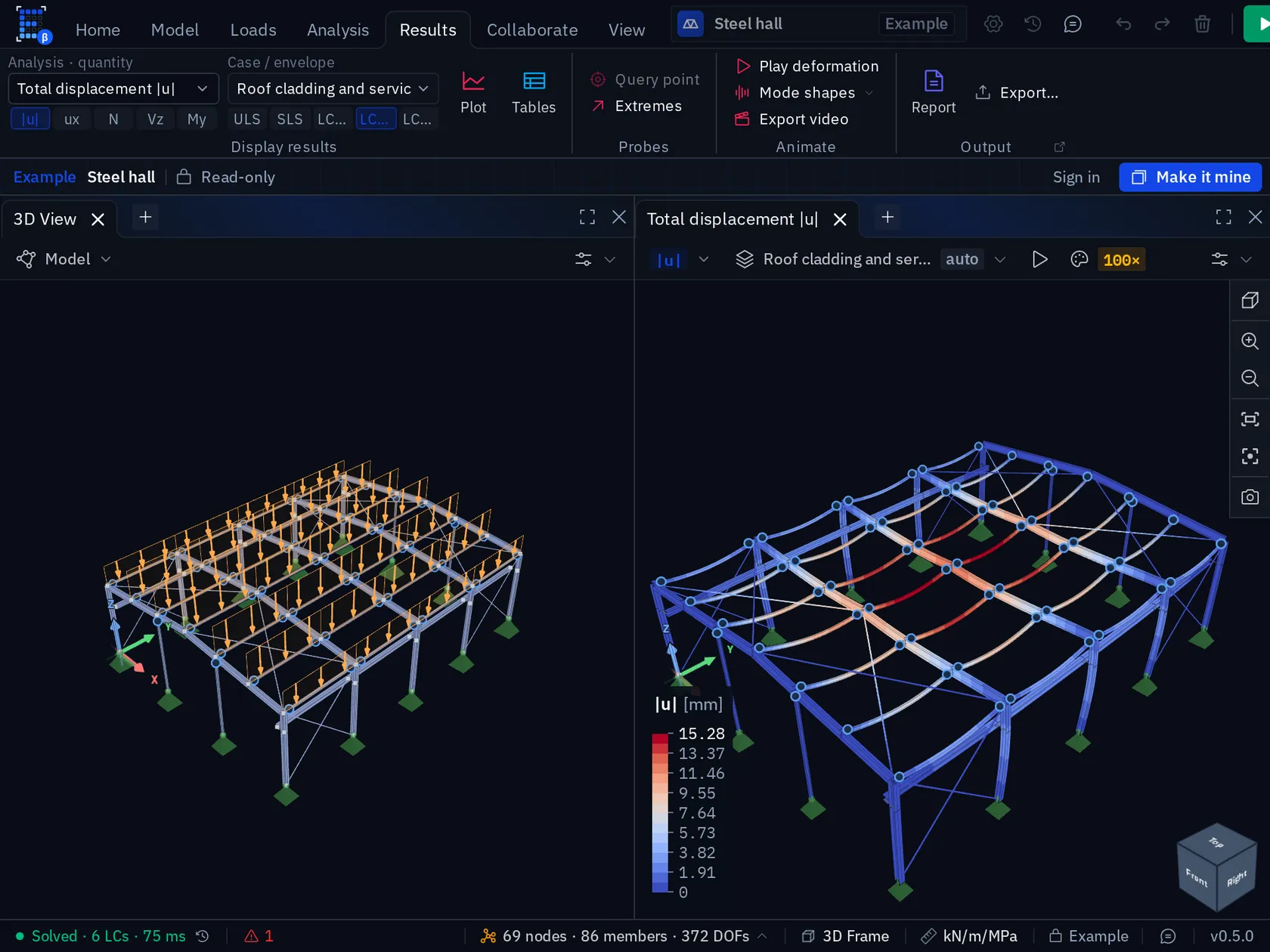Click the Extremes probe button
Viewport: 1270px width, 952px height.
pos(637,106)
